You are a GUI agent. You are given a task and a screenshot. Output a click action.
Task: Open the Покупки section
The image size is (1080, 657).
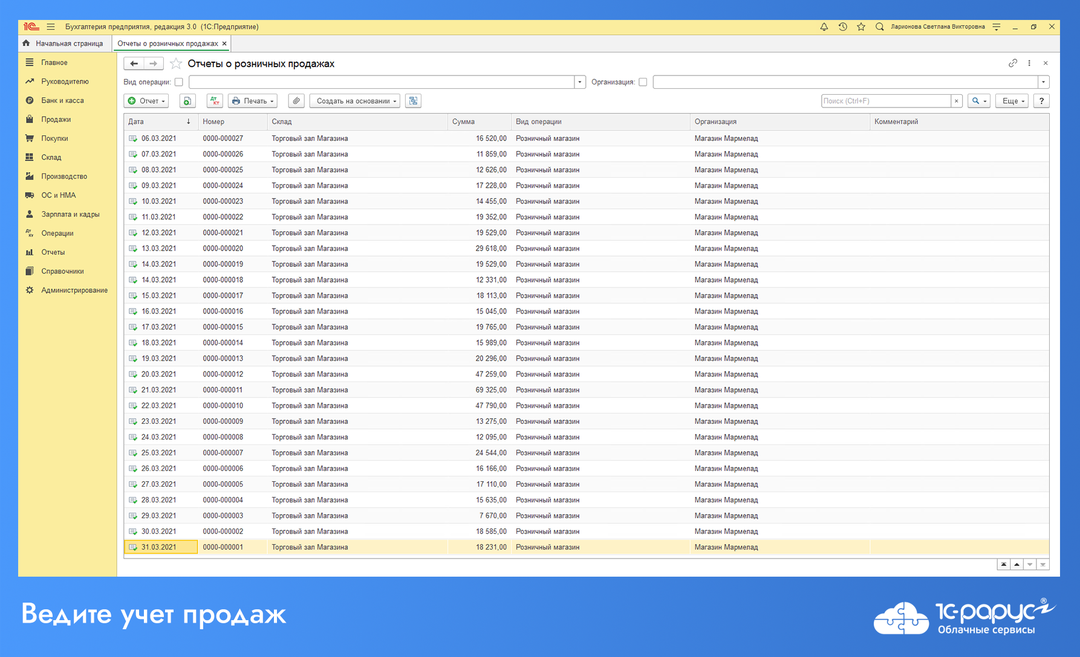pos(54,138)
